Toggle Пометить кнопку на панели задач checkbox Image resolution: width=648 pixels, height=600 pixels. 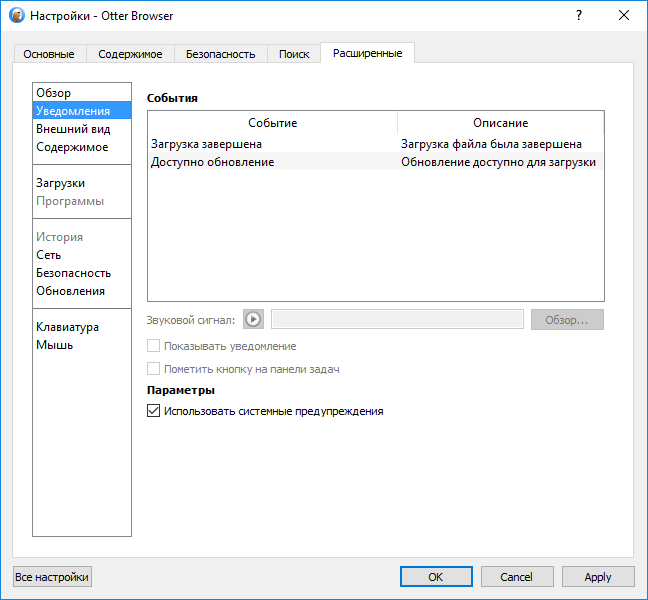(153, 369)
